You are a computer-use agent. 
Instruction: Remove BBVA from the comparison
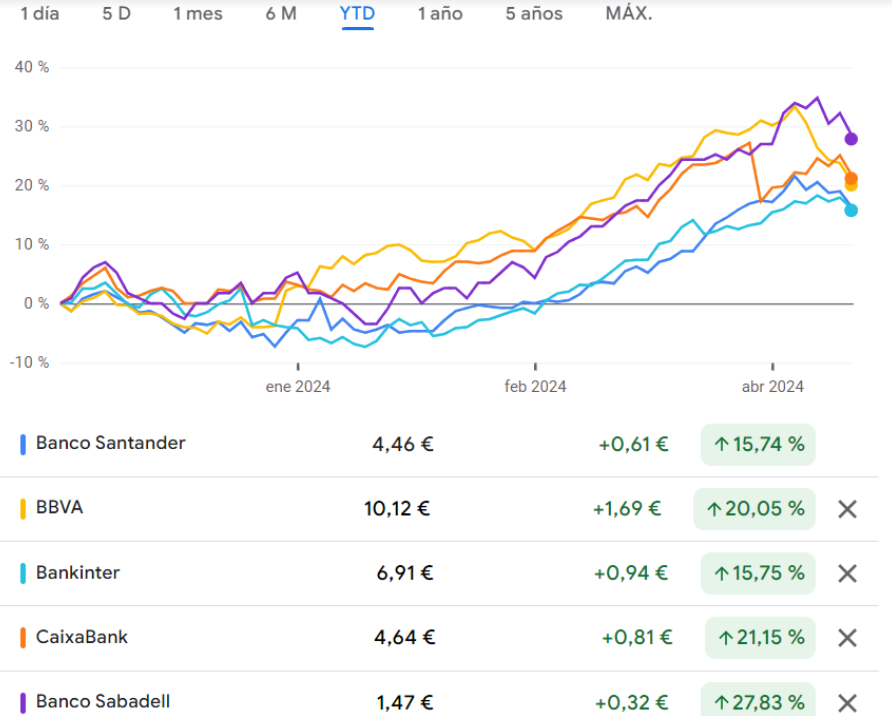(x=847, y=509)
